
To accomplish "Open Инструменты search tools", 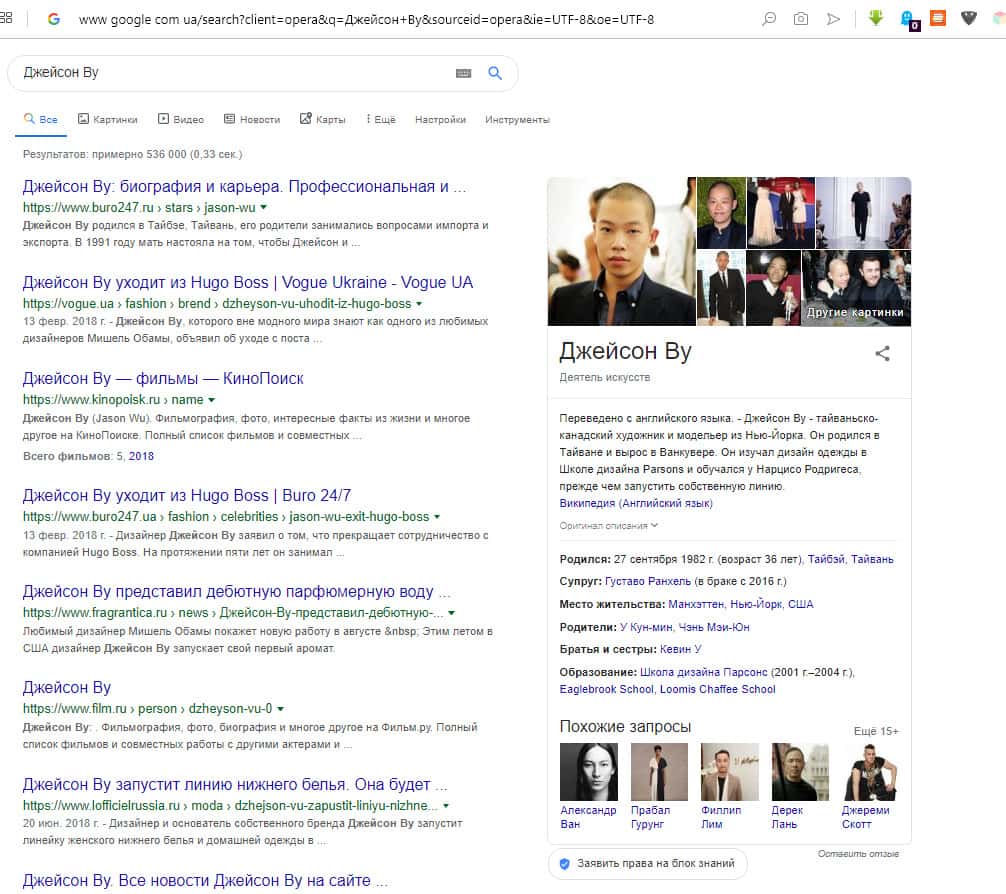I will (517, 119).
